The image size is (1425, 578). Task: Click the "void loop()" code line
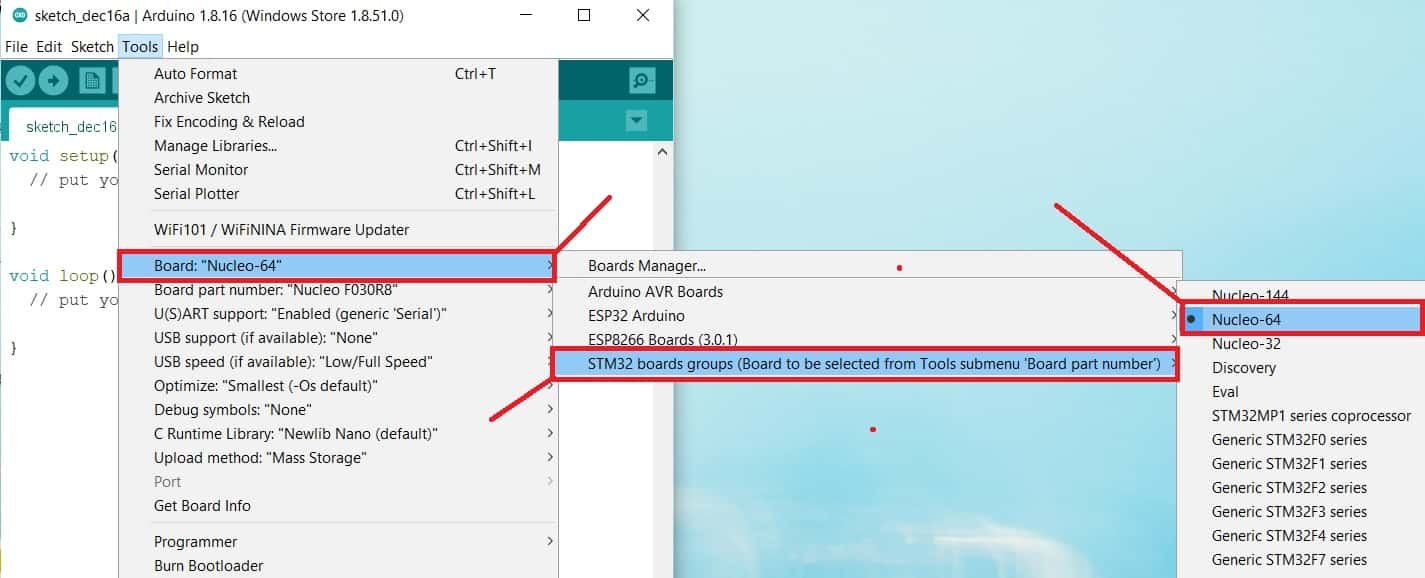(x=63, y=276)
